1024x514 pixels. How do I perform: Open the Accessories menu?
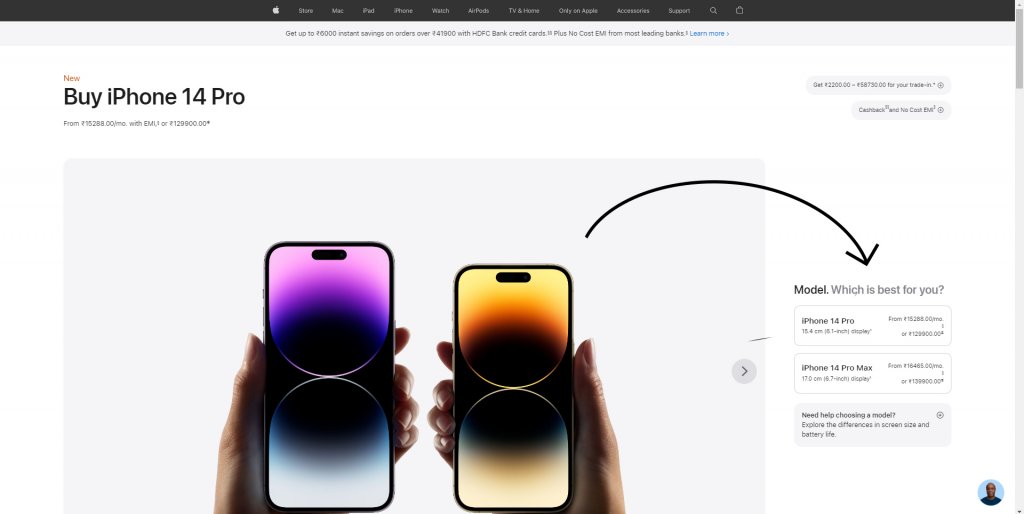[633, 10]
